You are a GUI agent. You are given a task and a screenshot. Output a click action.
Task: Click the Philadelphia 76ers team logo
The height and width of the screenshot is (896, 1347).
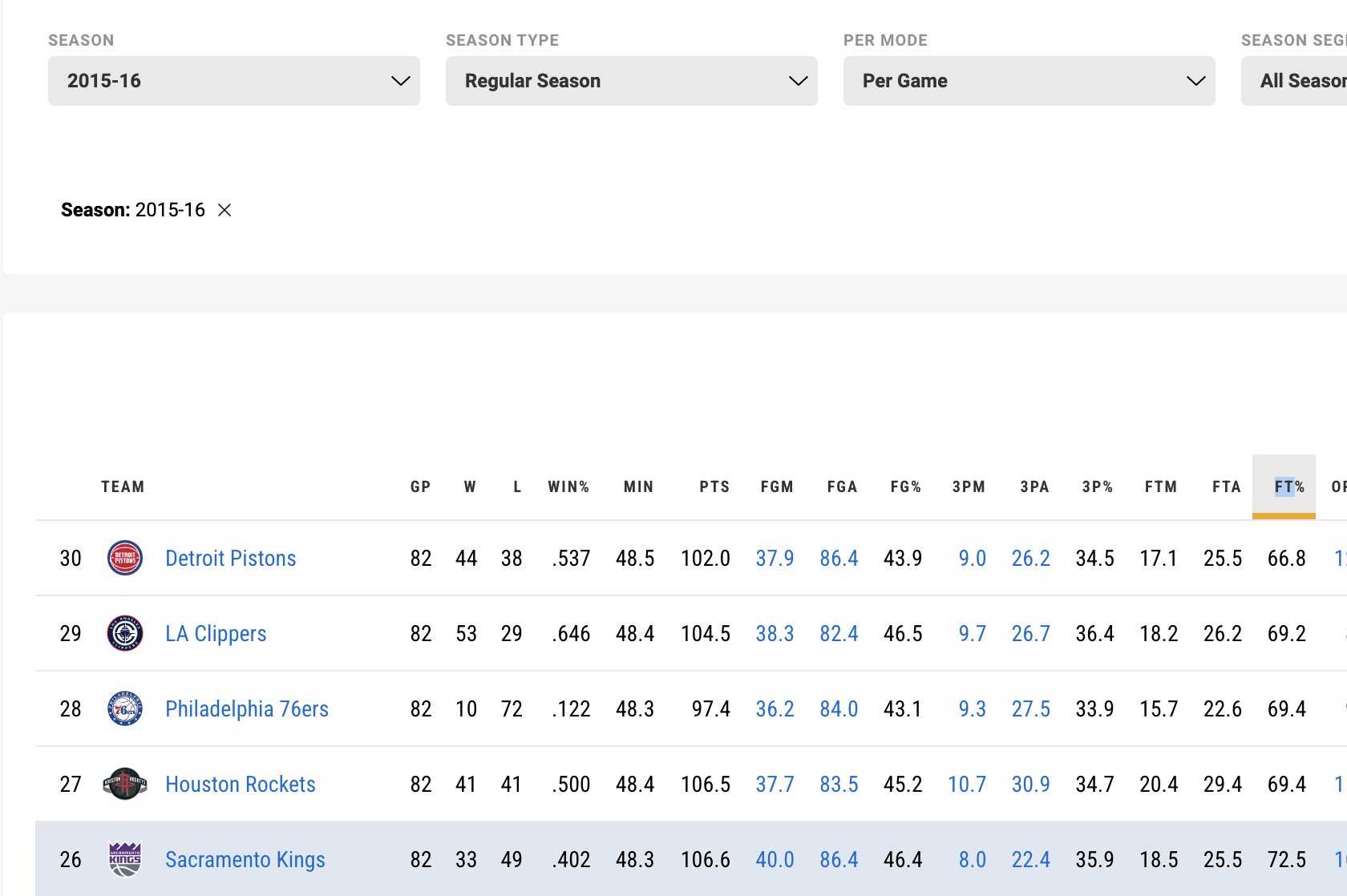point(125,709)
